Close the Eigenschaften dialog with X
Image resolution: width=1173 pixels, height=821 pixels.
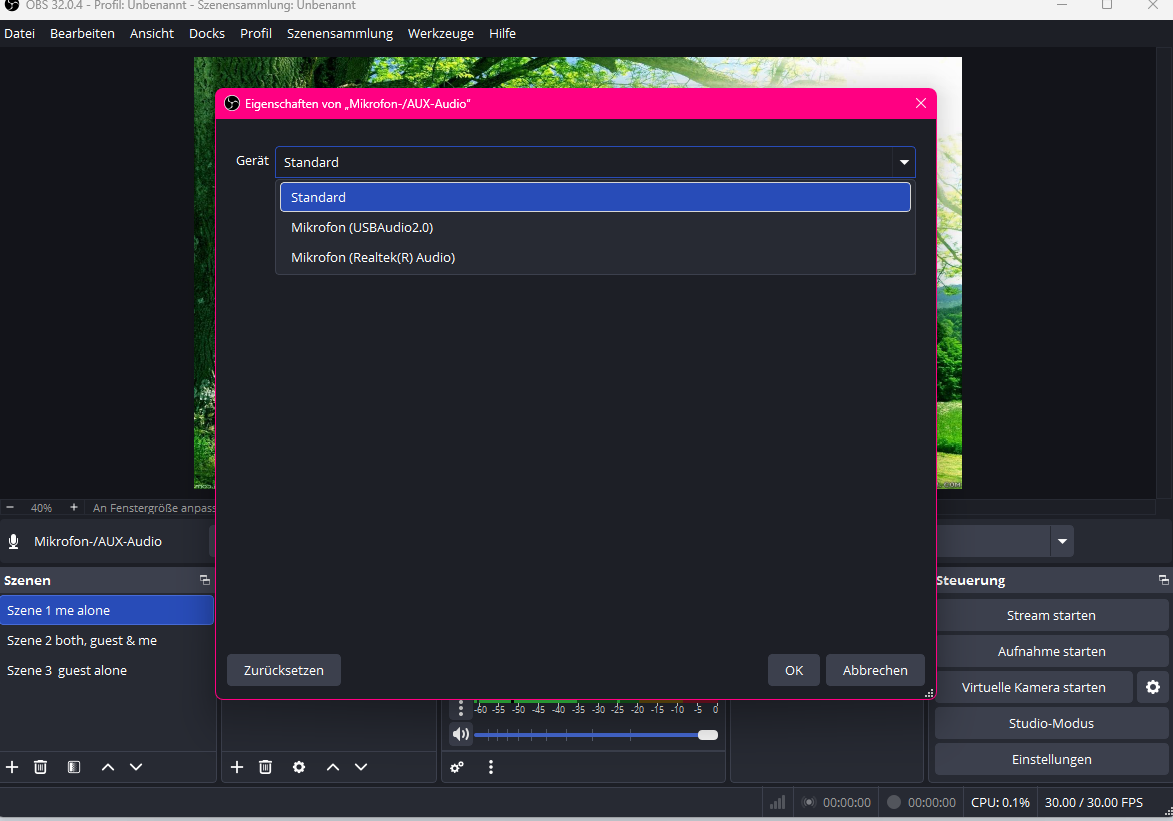[921, 103]
